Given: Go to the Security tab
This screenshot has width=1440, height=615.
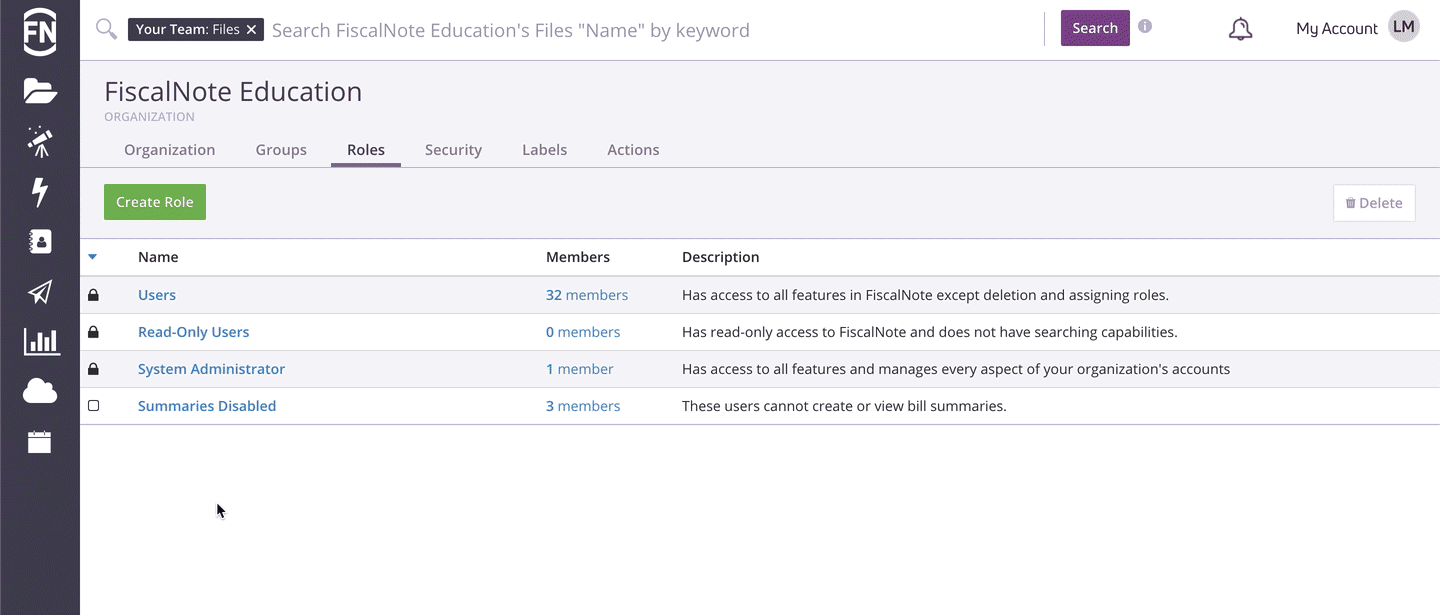Looking at the screenshot, I should [x=453, y=150].
